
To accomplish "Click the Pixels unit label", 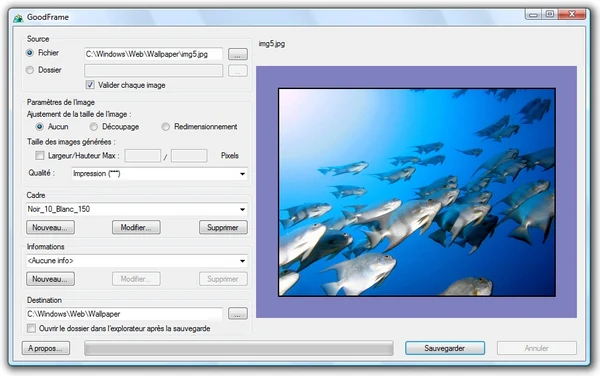I will [230, 156].
